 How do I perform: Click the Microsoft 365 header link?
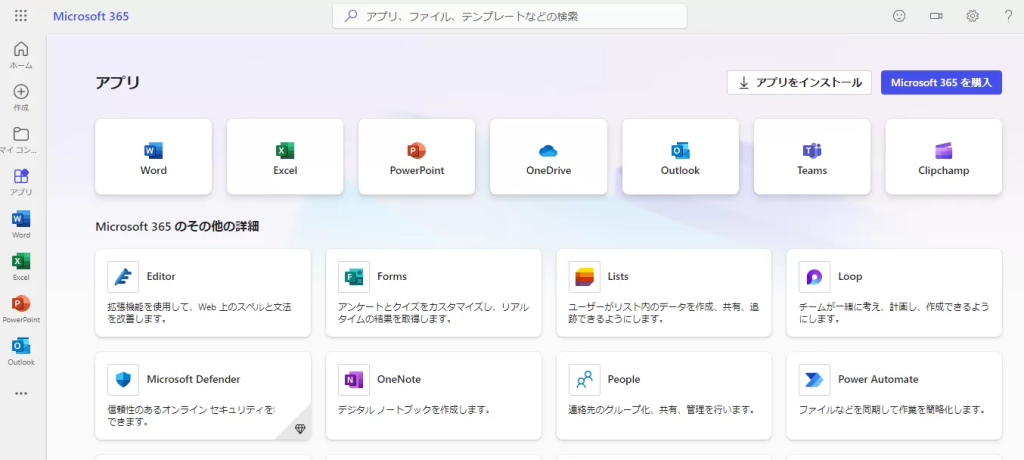click(91, 16)
